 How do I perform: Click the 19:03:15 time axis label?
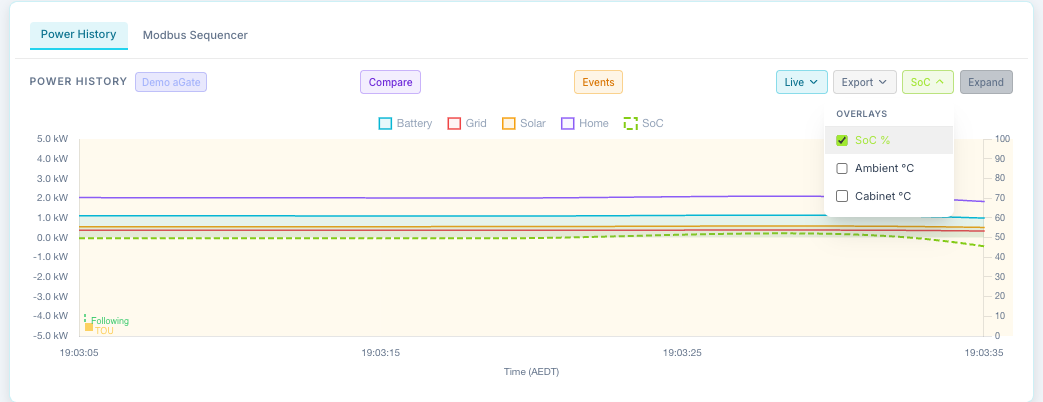coord(380,353)
